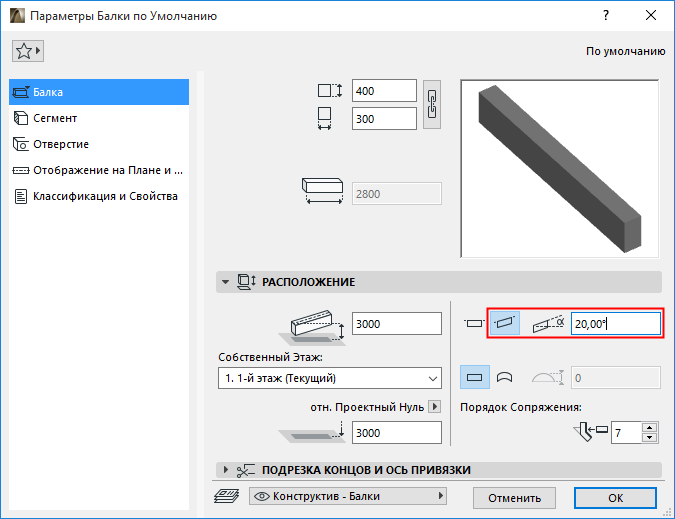Click the help question mark button
This screenshot has height=519, width=675.
pos(606,15)
